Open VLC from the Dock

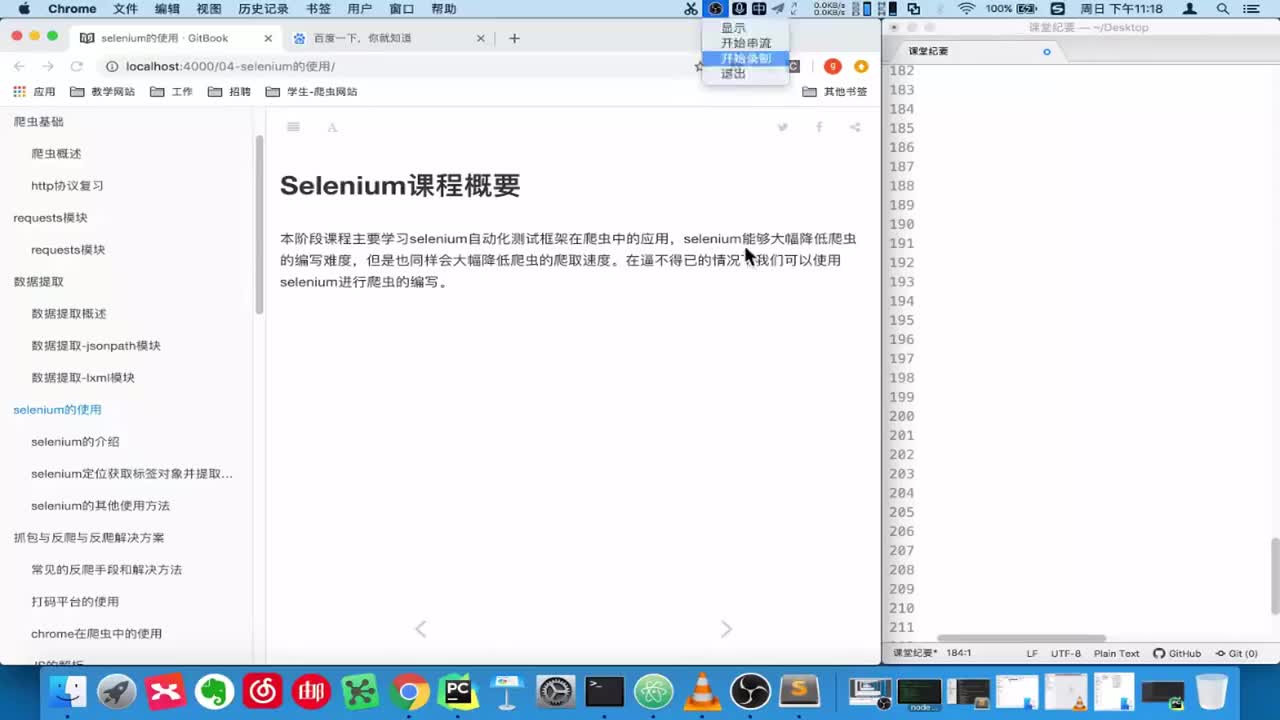[702, 691]
